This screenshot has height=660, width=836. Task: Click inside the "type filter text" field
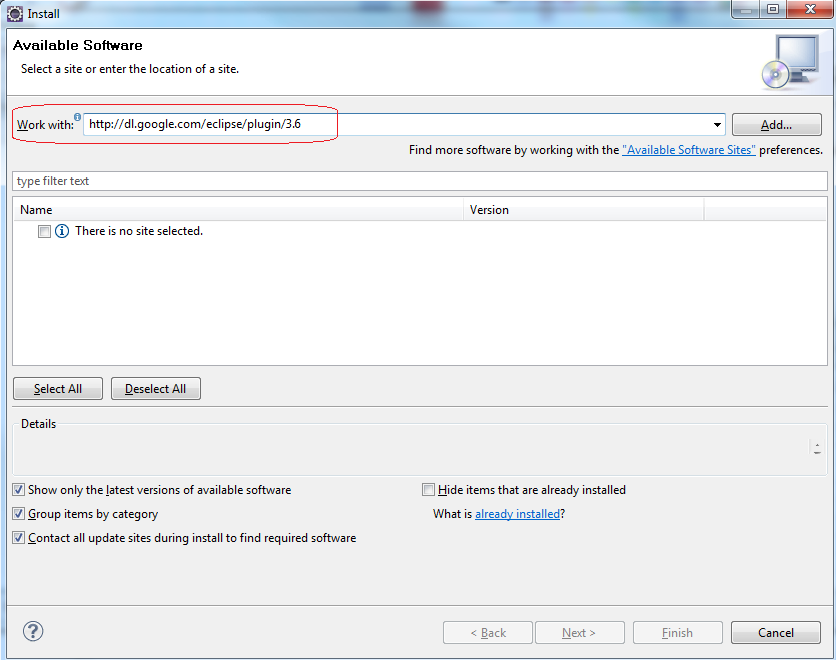point(200,181)
